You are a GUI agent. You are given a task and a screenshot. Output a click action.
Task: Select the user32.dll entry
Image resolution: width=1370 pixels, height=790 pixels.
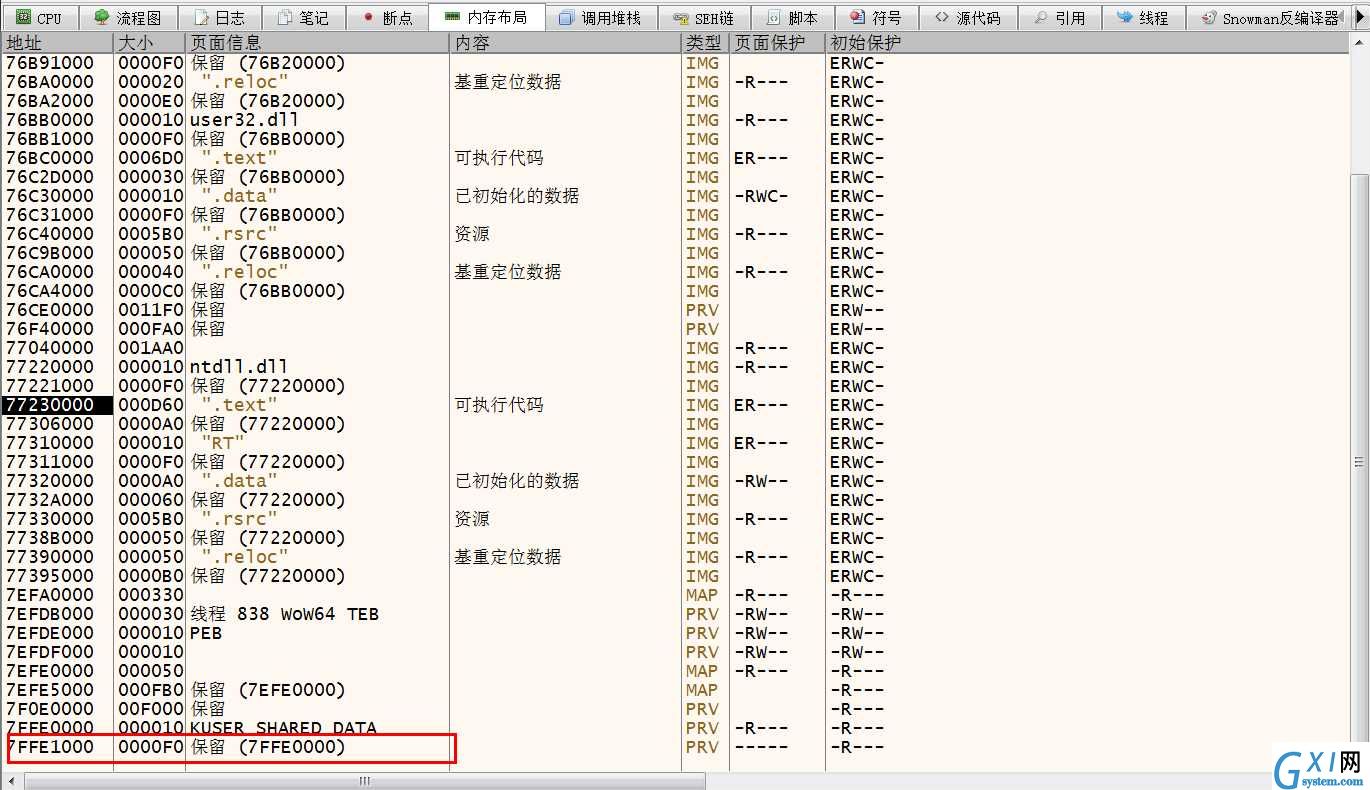click(x=244, y=120)
